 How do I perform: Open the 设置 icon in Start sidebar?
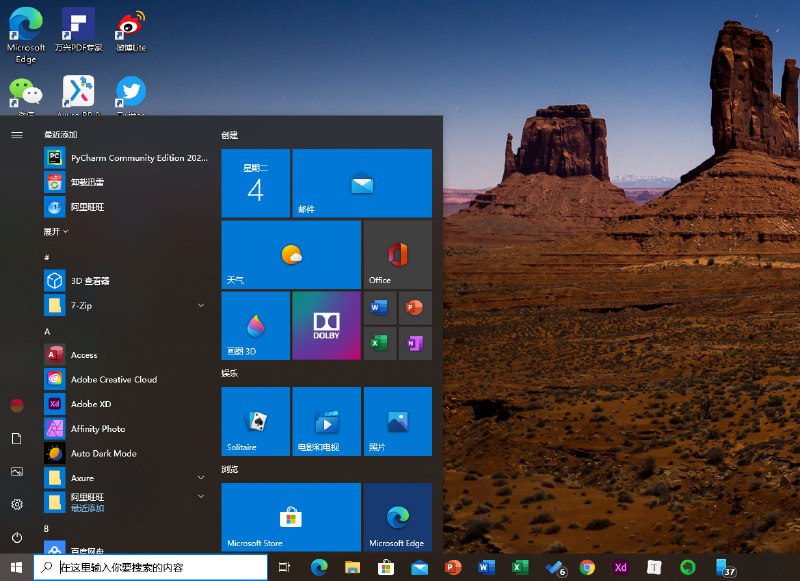[x=15, y=505]
